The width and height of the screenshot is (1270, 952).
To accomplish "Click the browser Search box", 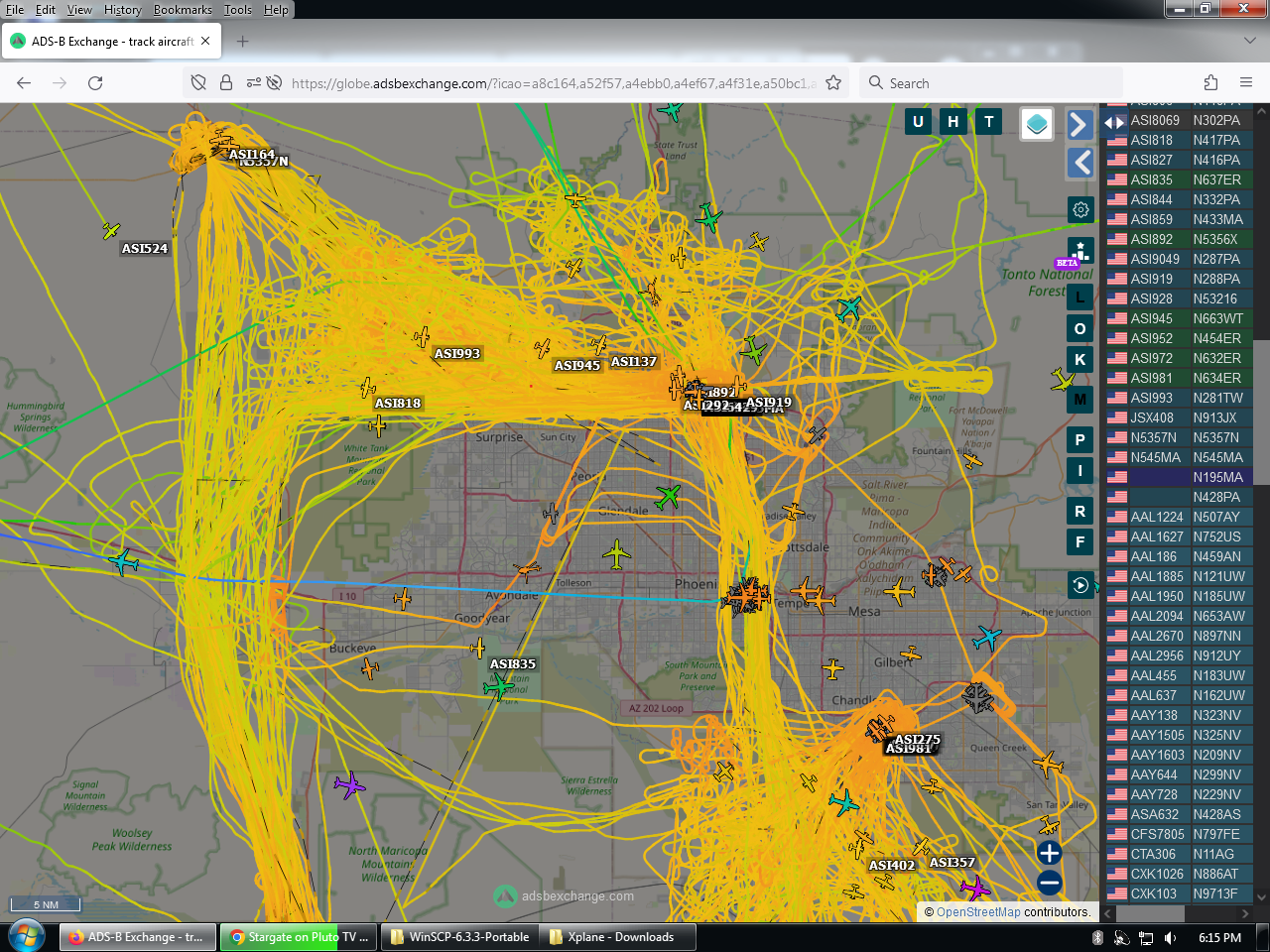I will click(x=992, y=83).
